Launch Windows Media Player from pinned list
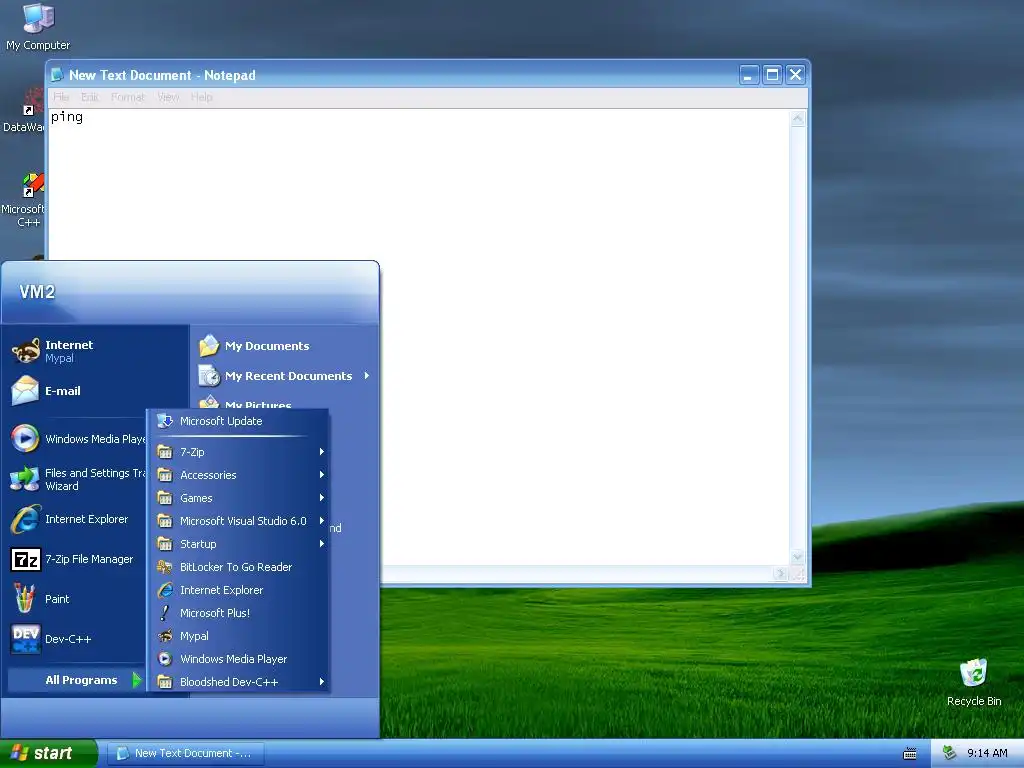Image resolution: width=1024 pixels, height=768 pixels. [78, 439]
